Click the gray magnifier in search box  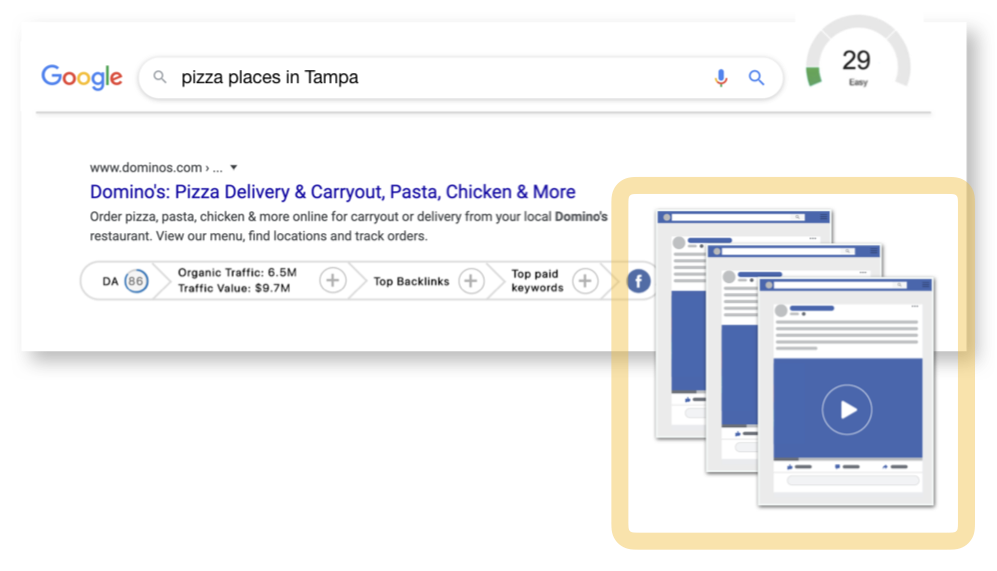tap(160, 77)
